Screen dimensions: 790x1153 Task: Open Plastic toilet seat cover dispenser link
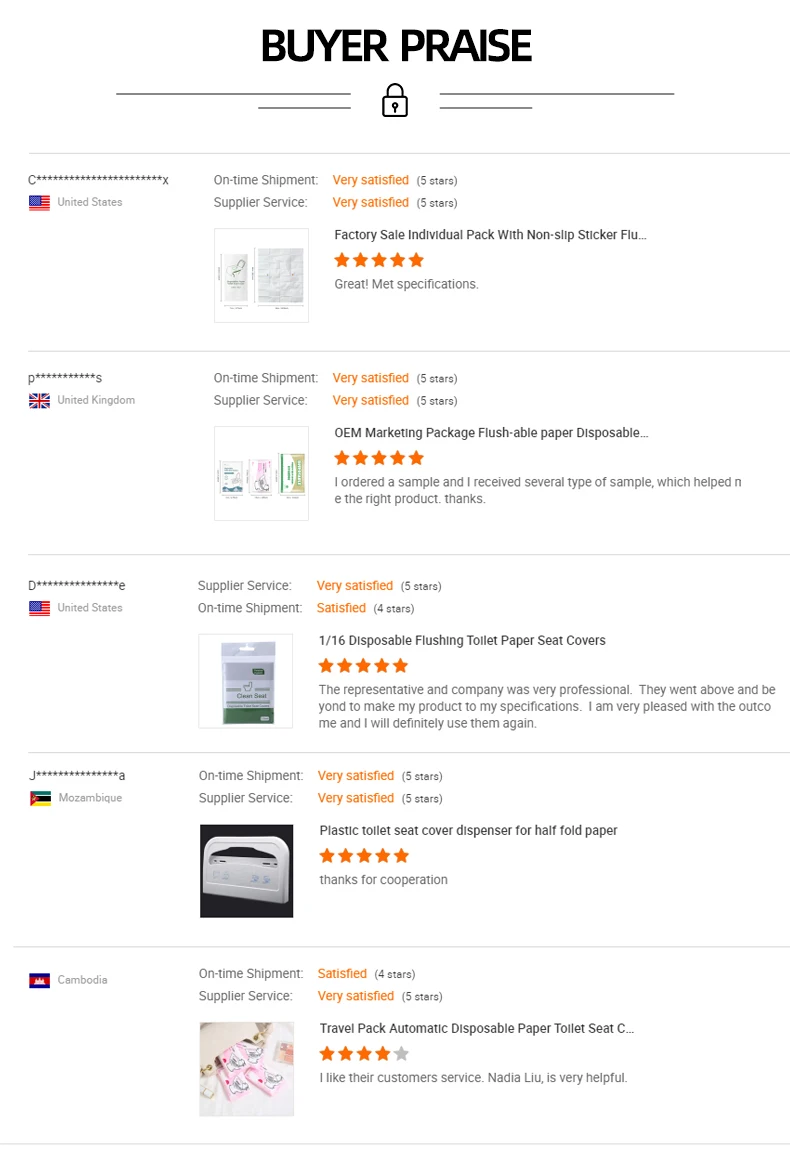(468, 831)
